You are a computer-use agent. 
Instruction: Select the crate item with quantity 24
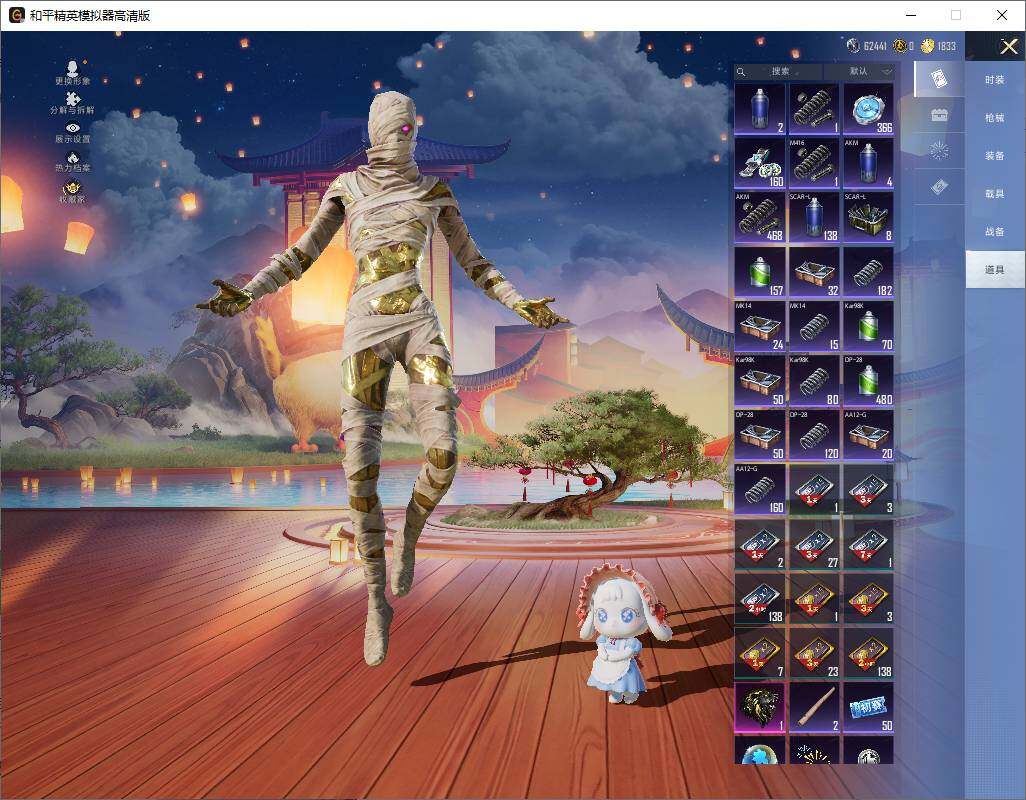point(760,326)
